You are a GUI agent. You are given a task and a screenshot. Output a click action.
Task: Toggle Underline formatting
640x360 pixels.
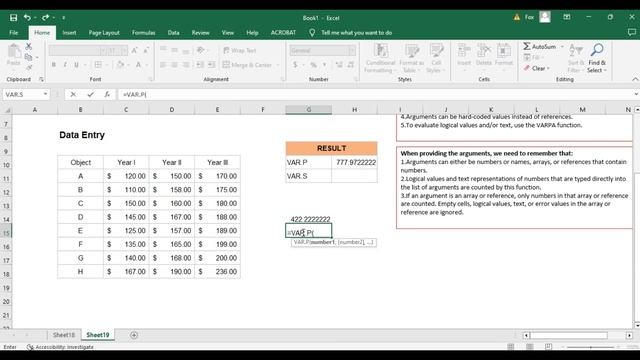[76, 64]
